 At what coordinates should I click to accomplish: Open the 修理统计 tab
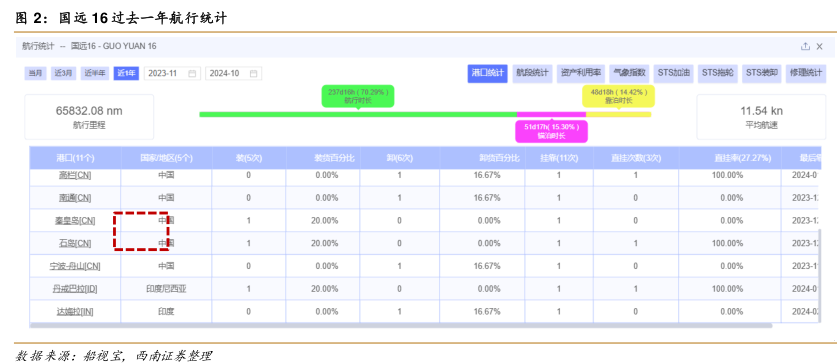[806, 74]
